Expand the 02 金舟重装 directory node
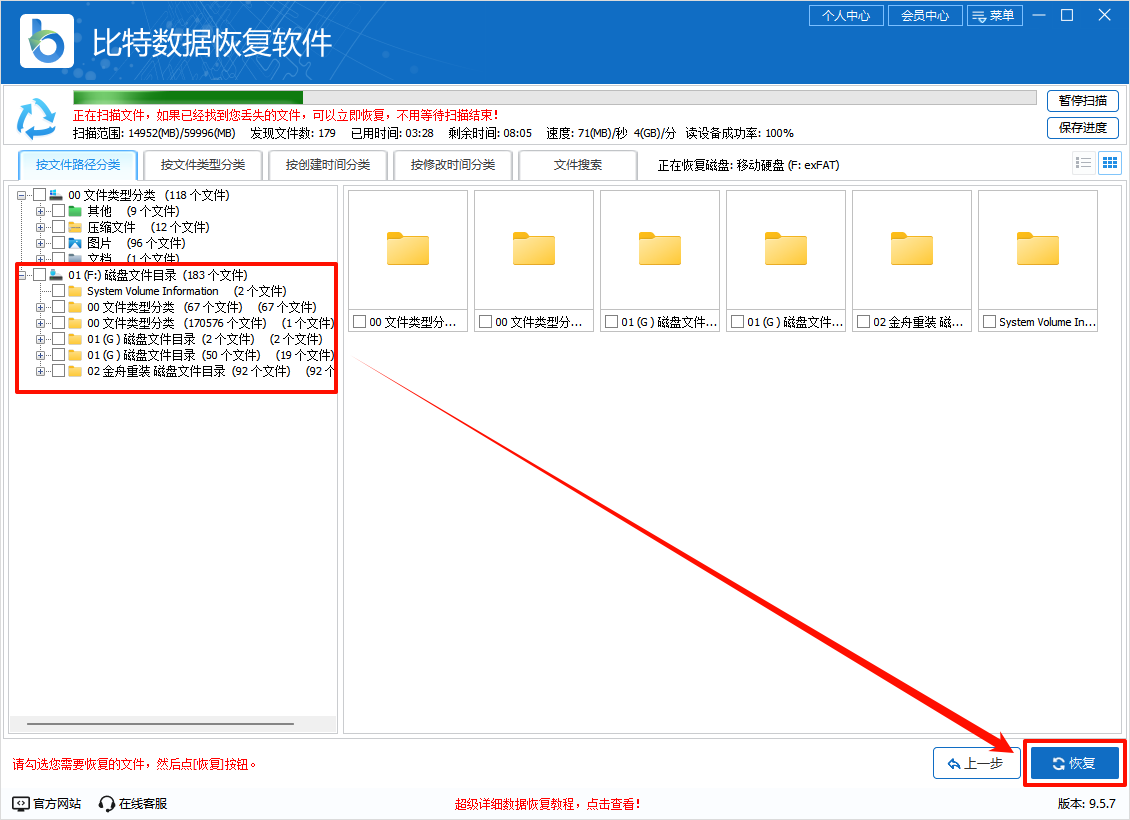 click(x=40, y=372)
